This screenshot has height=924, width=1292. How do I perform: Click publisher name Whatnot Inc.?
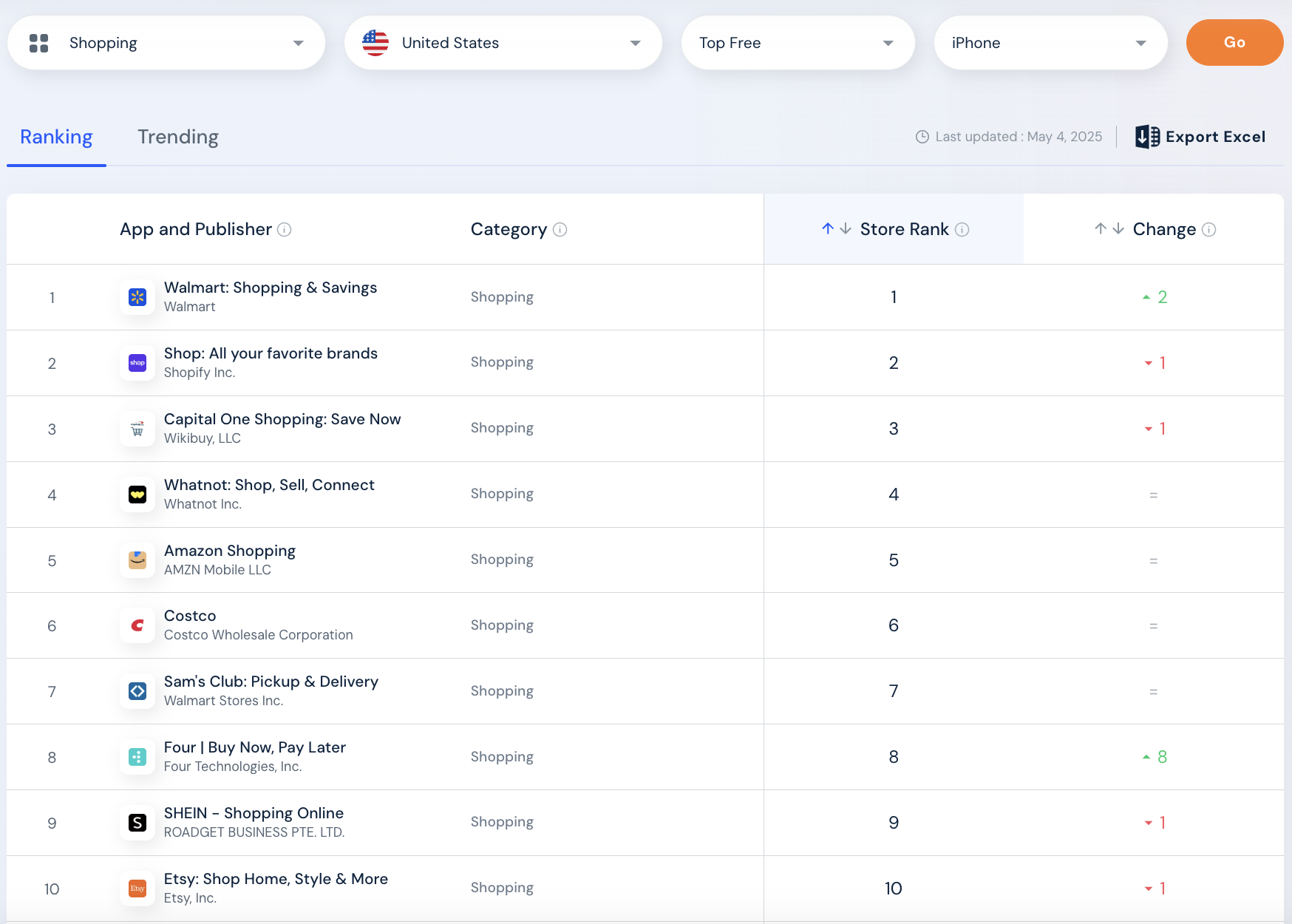(x=203, y=504)
